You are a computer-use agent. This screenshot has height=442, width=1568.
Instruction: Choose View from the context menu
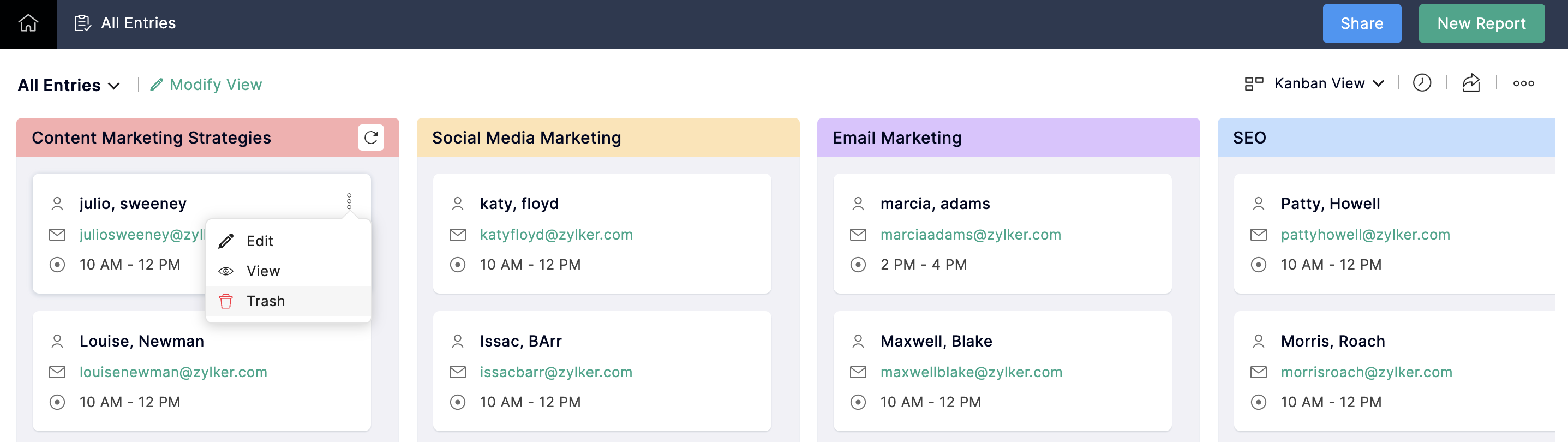point(263,271)
